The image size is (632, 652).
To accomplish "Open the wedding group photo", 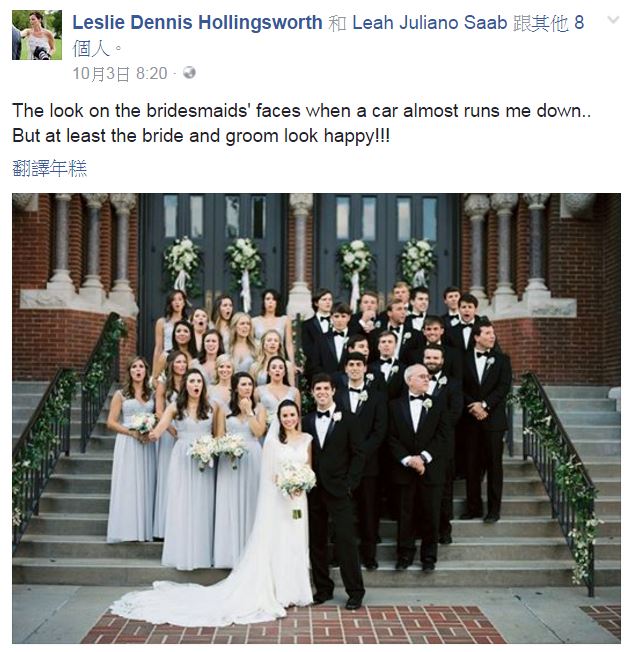I will (x=316, y=418).
